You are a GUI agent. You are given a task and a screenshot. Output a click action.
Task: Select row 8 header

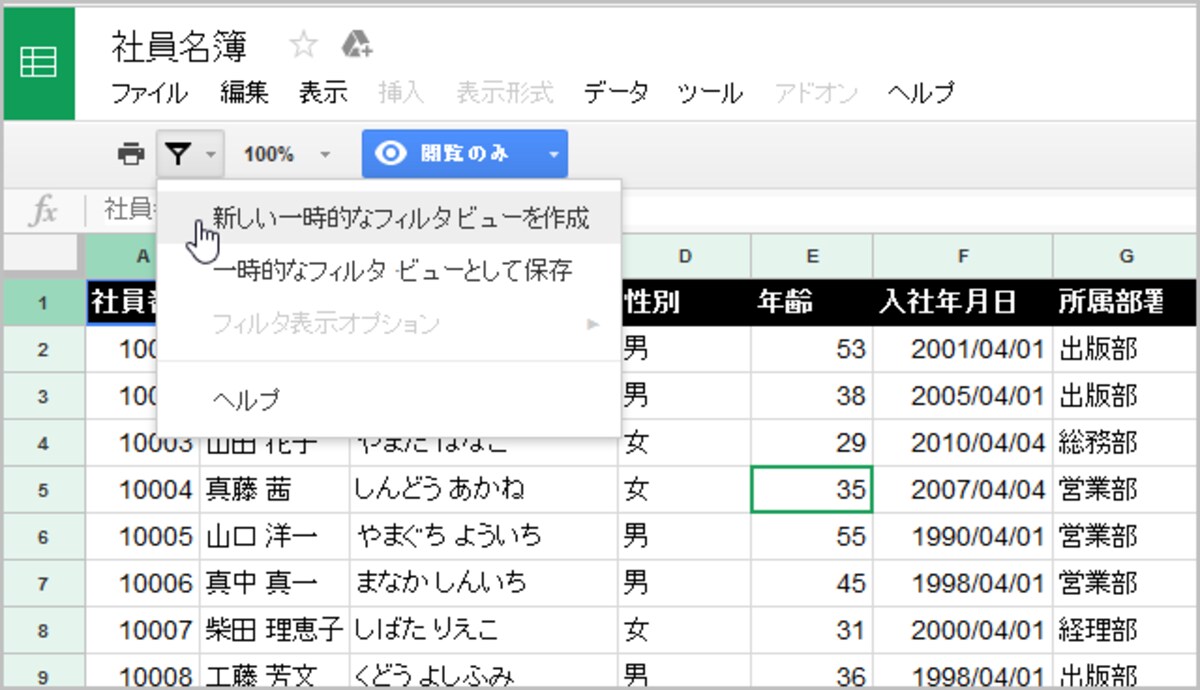pyautogui.click(x=43, y=630)
